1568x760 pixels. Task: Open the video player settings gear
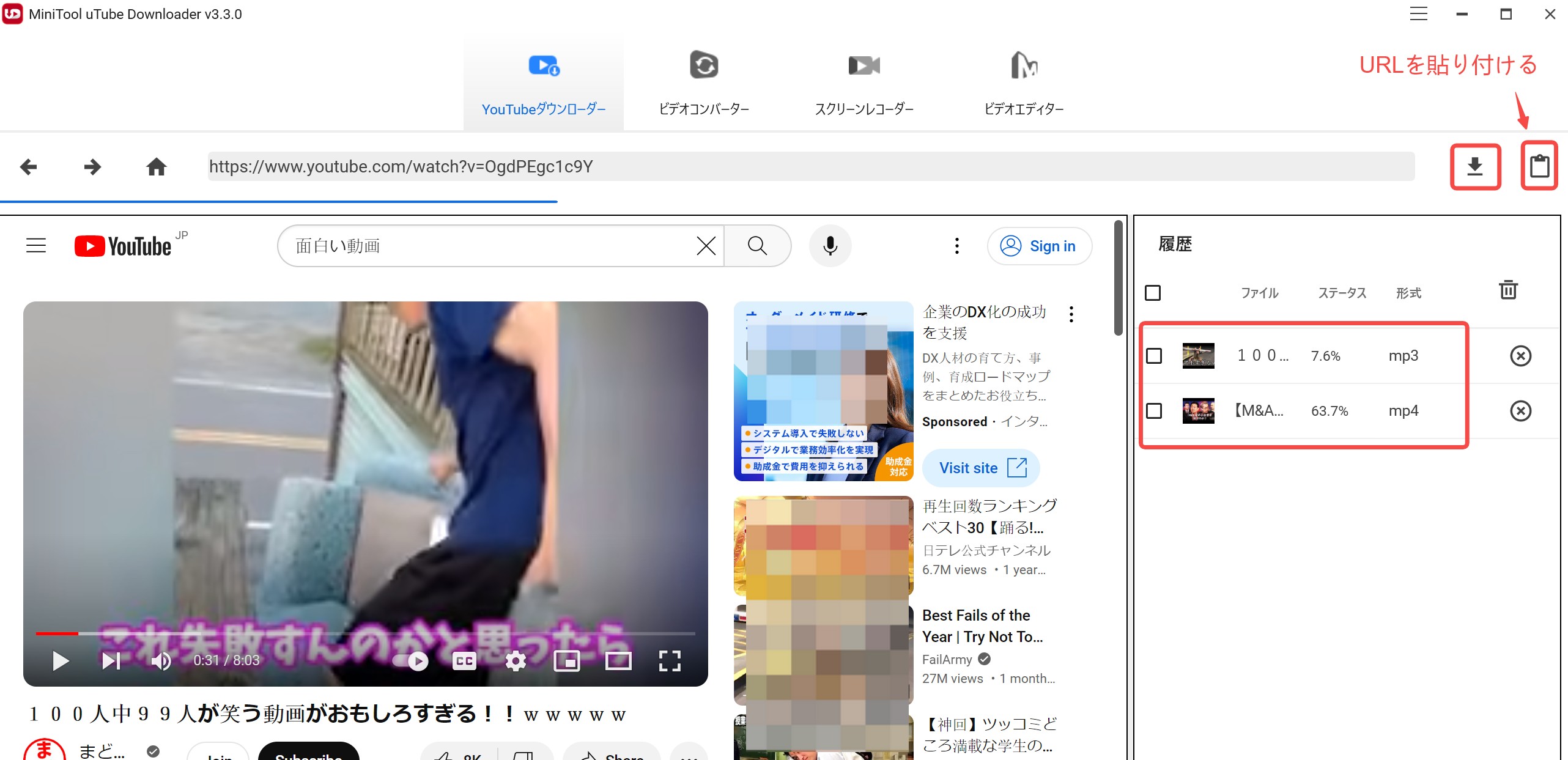coord(516,661)
